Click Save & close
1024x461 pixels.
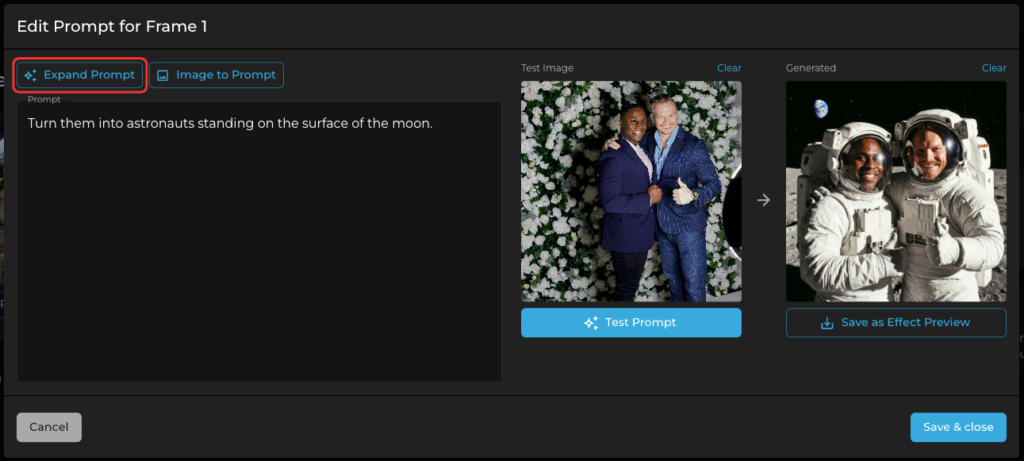958,427
